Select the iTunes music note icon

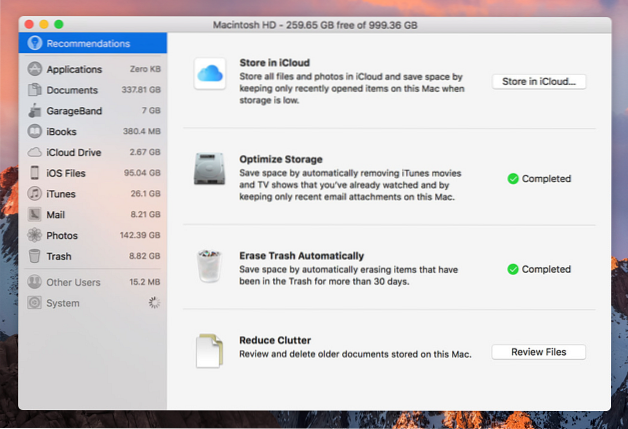coord(35,194)
